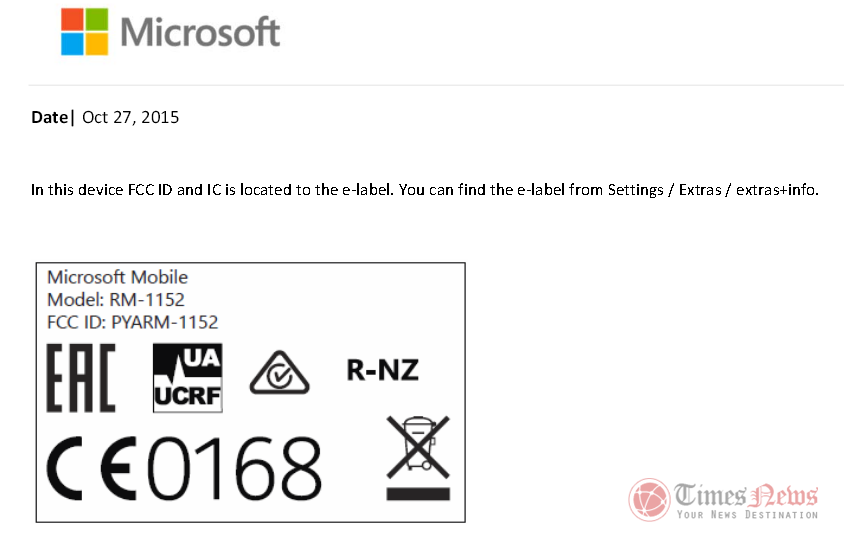The width and height of the screenshot is (844, 538).
Task: Click the green square of Microsoft logo
Action: tap(97, 19)
